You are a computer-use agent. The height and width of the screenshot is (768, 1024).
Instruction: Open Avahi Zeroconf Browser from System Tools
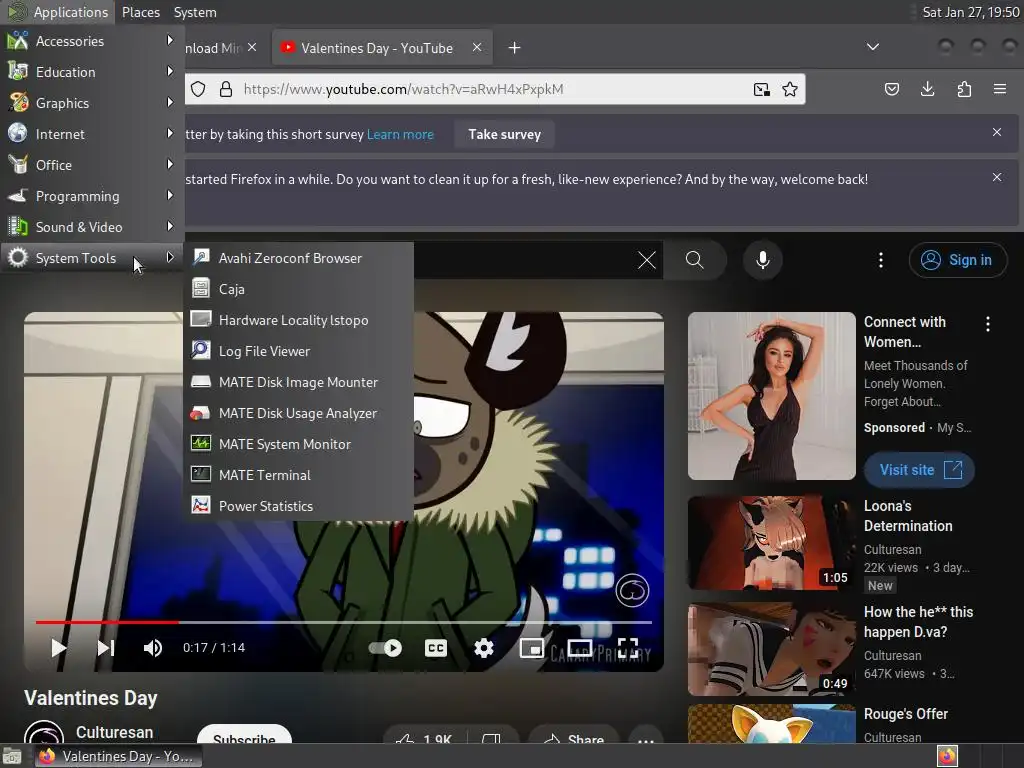coord(298,258)
